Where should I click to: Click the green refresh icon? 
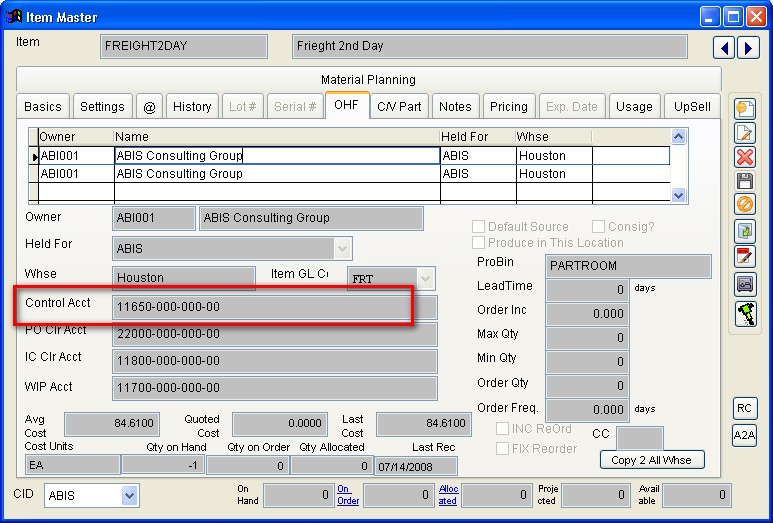point(744,231)
